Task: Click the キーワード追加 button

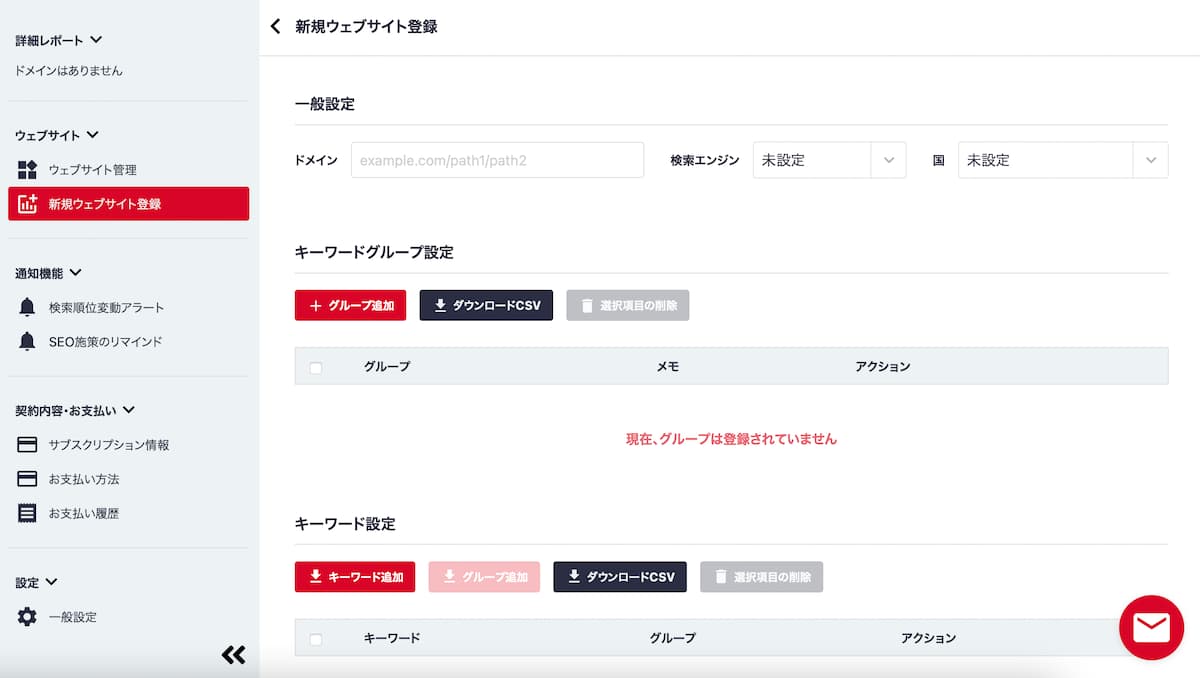Action: pyautogui.click(x=354, y=577)
